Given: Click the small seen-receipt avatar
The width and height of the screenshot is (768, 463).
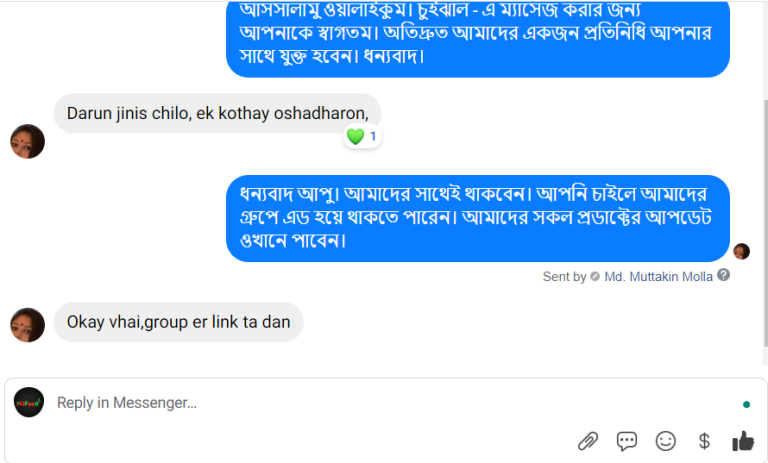Looking at the screenshot, I should [x=741, y=251].
